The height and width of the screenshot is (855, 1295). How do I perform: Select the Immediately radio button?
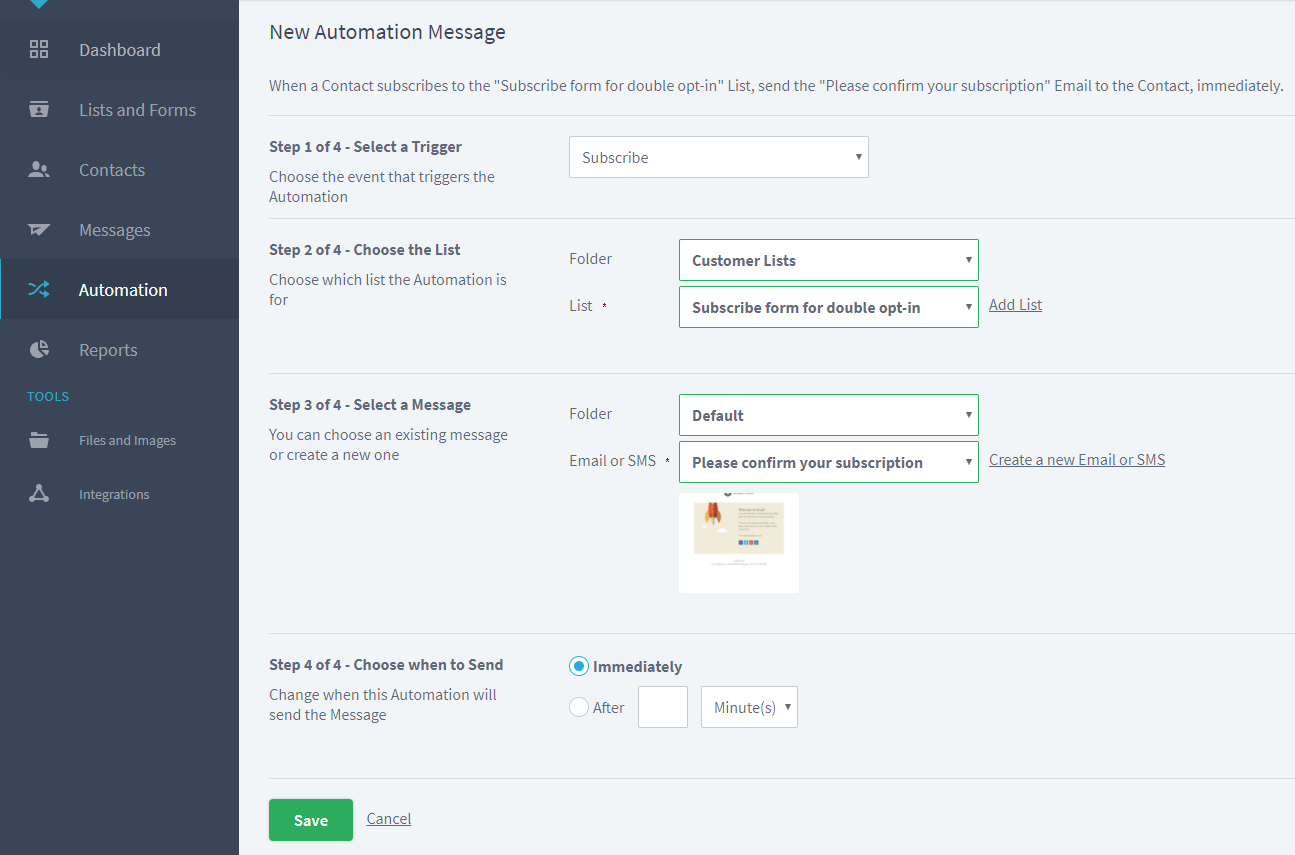pos(578,665)
